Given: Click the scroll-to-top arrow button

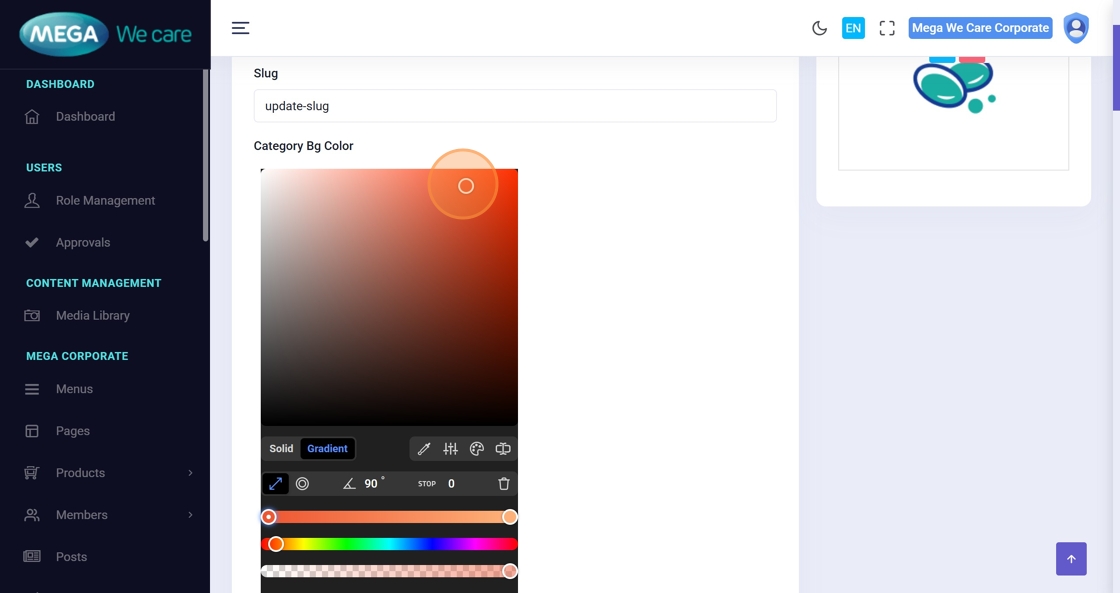Looking at the screenshot, I should coord(1071,559).
